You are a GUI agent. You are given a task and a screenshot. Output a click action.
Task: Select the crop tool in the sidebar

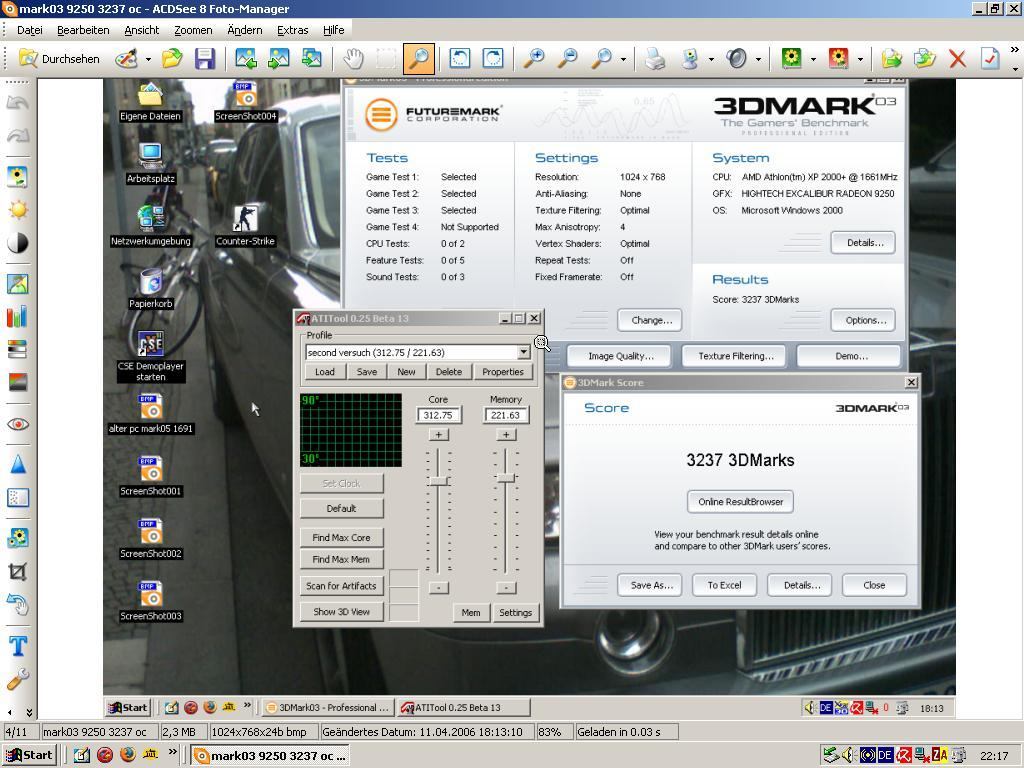coord(18,572)
